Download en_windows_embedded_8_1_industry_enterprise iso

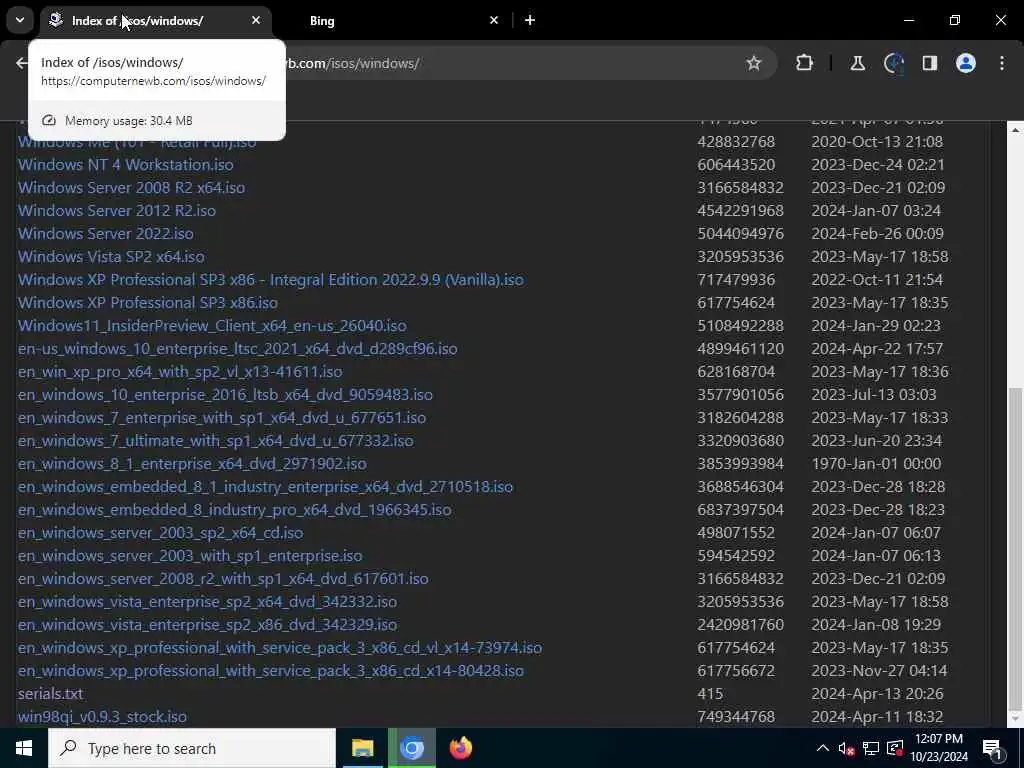265,487
